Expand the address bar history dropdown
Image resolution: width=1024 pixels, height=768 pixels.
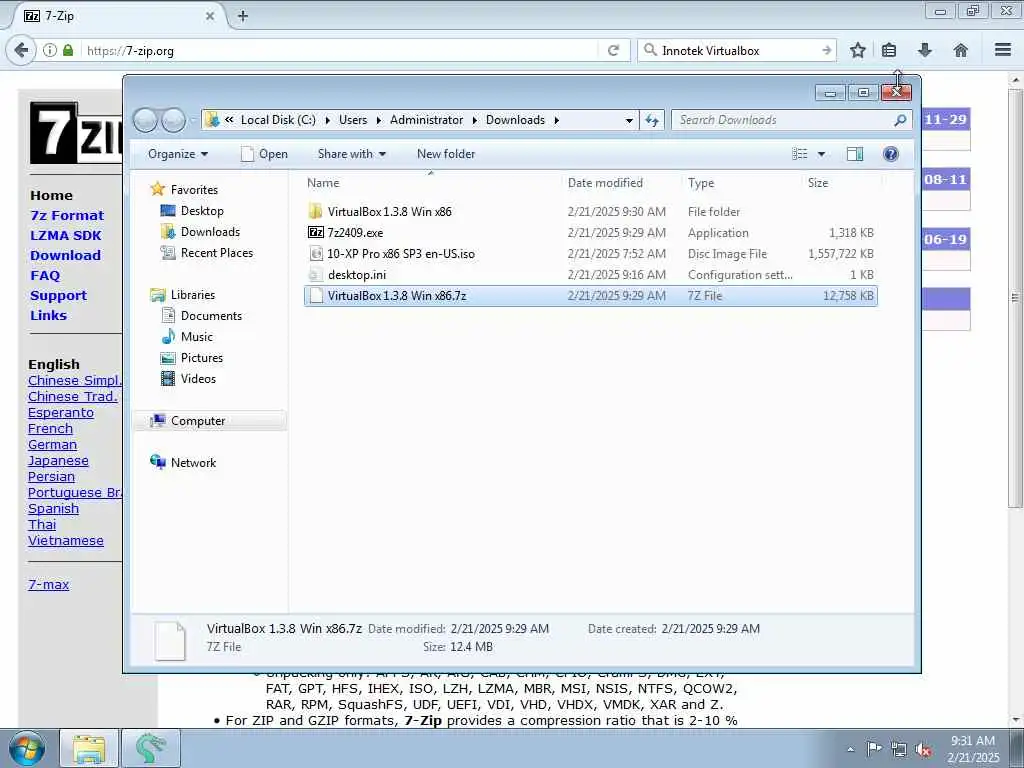629,120
